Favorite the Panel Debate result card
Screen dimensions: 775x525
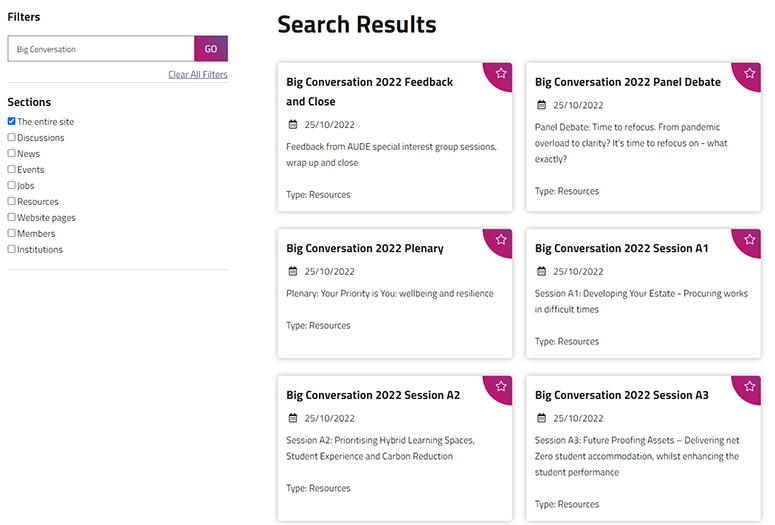coord(750,73)
